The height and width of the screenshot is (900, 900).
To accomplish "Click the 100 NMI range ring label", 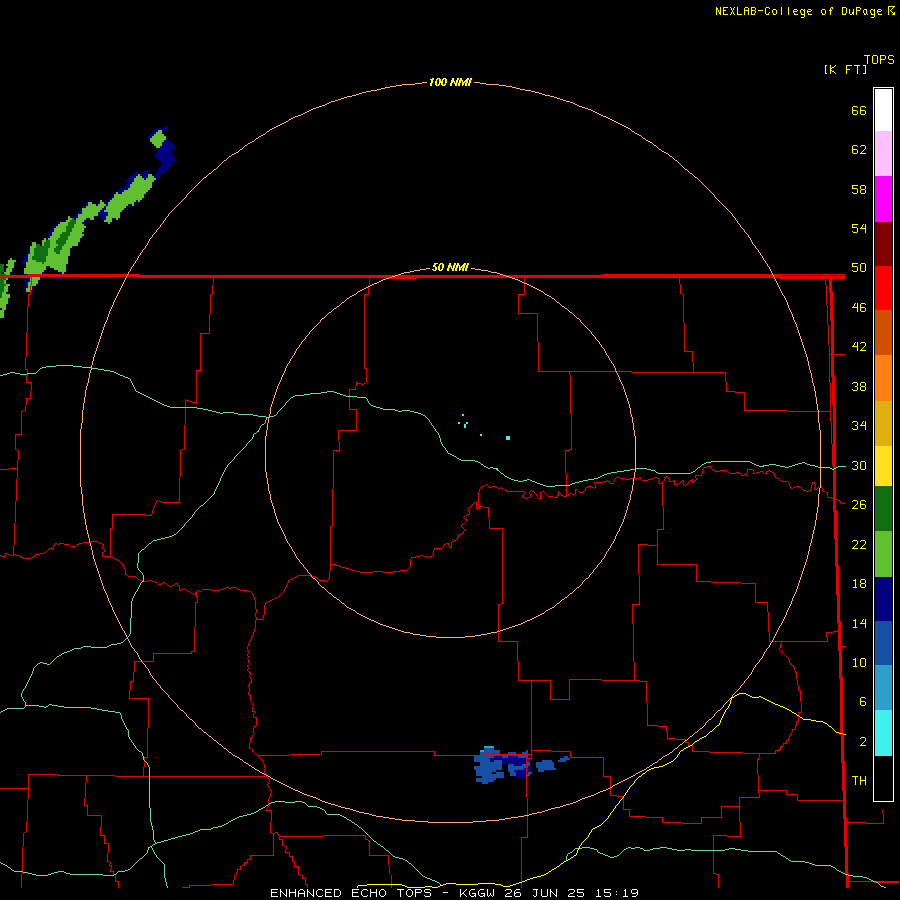I will 450,82.
